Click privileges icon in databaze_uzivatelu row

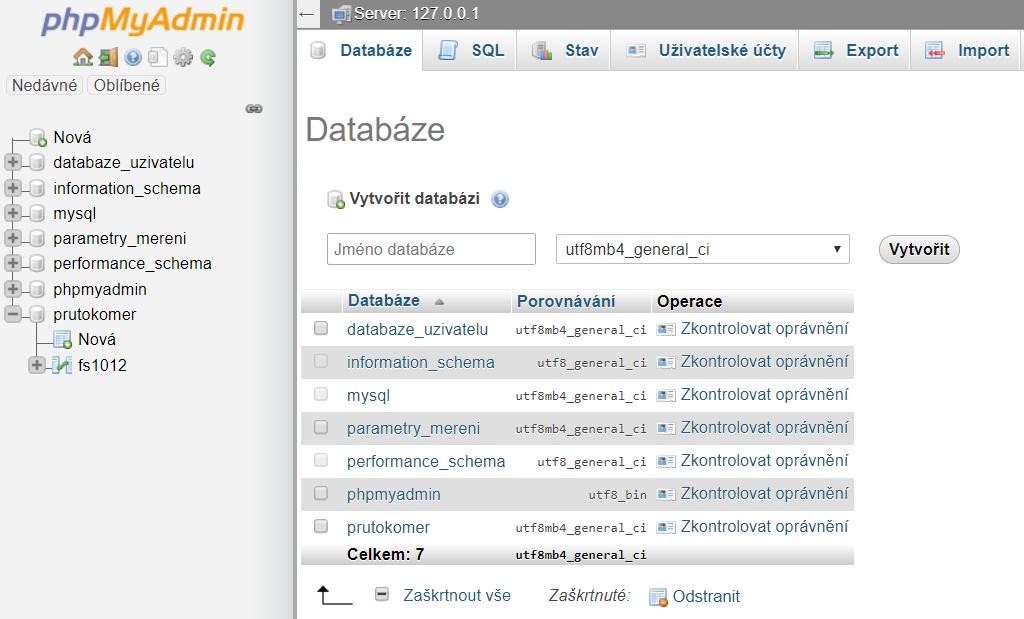(665, 329)
